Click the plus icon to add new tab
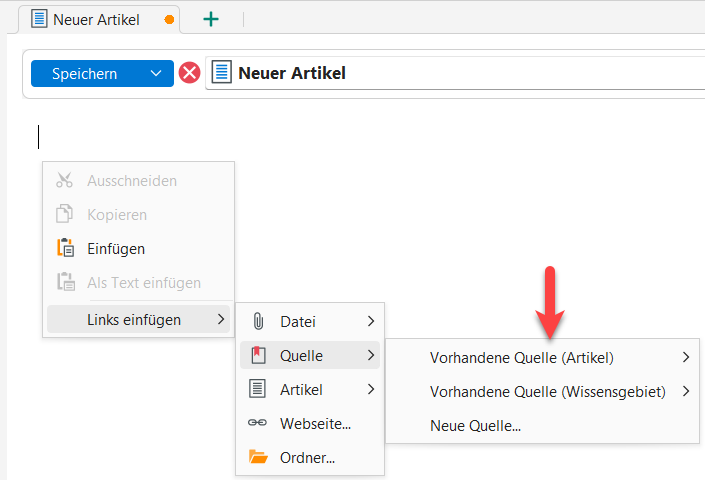This screenshot has height=480, width=705. click(211, 19)
